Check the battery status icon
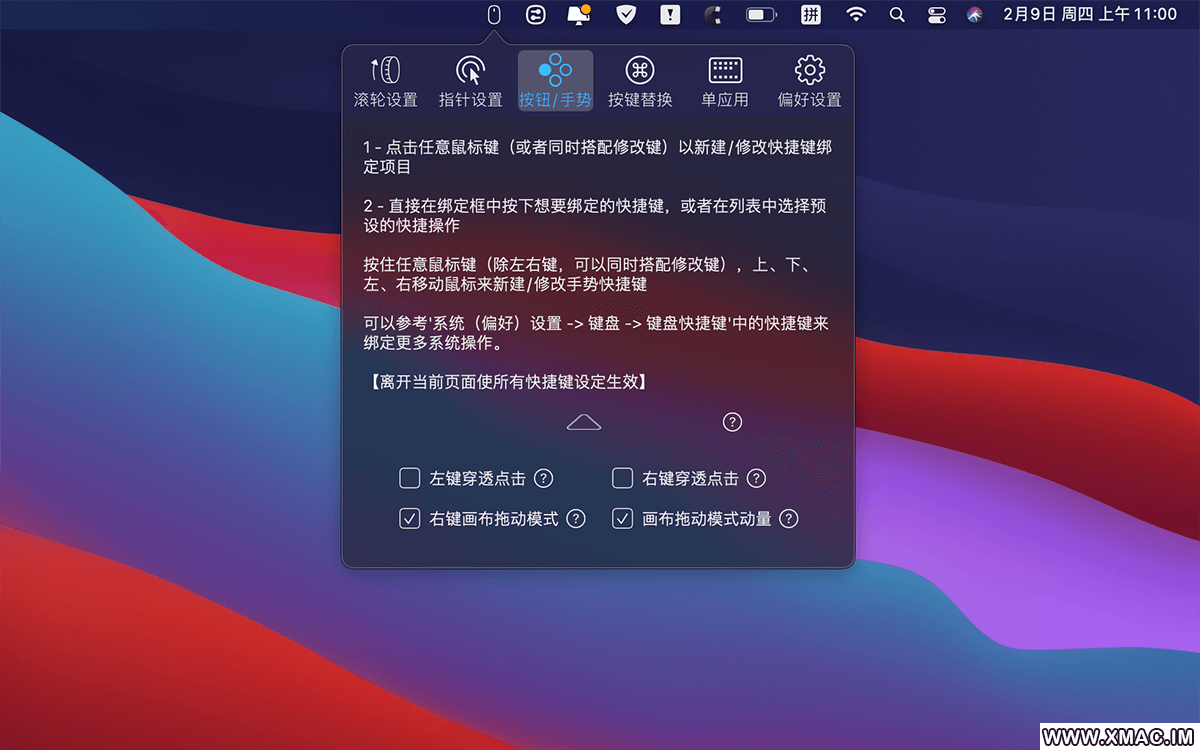The image size is (1200, 750). (x=762, y=15)
